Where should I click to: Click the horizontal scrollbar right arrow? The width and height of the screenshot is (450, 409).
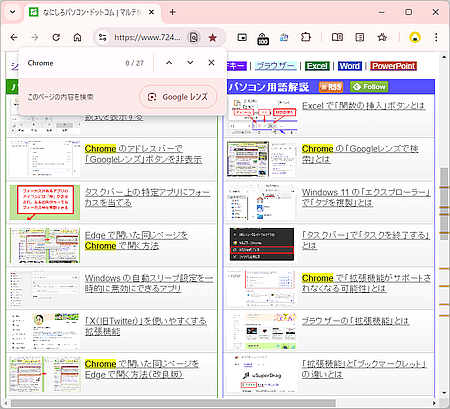point(434,403)
